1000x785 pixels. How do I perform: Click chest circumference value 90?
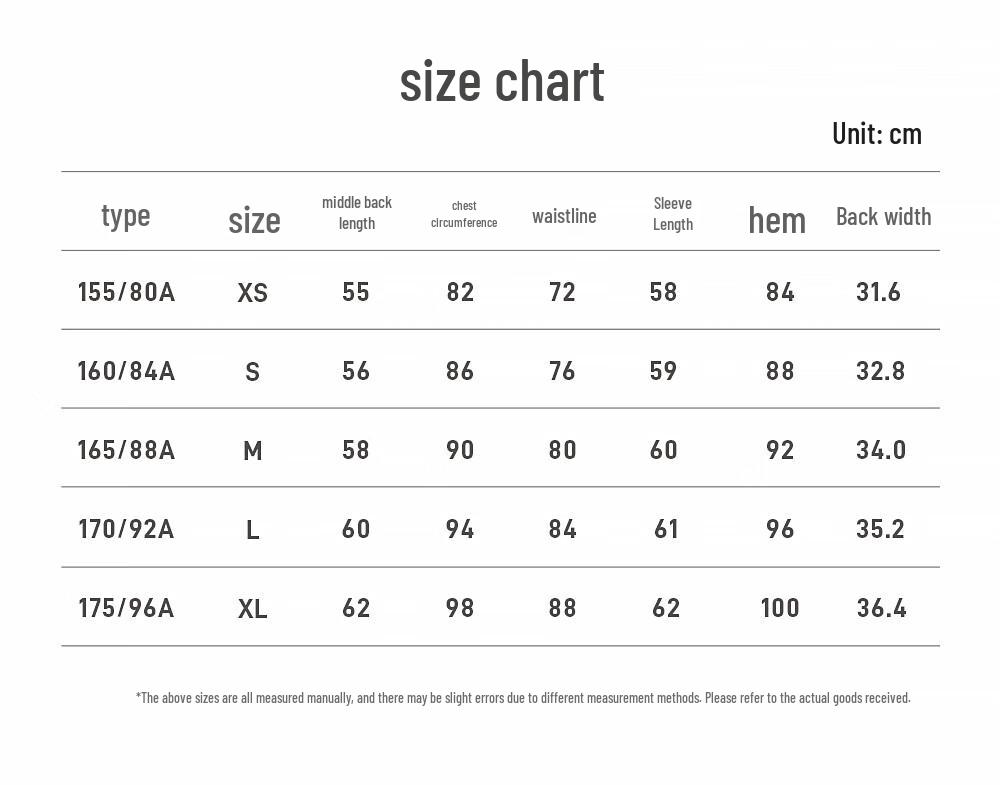tap(460, 450)
